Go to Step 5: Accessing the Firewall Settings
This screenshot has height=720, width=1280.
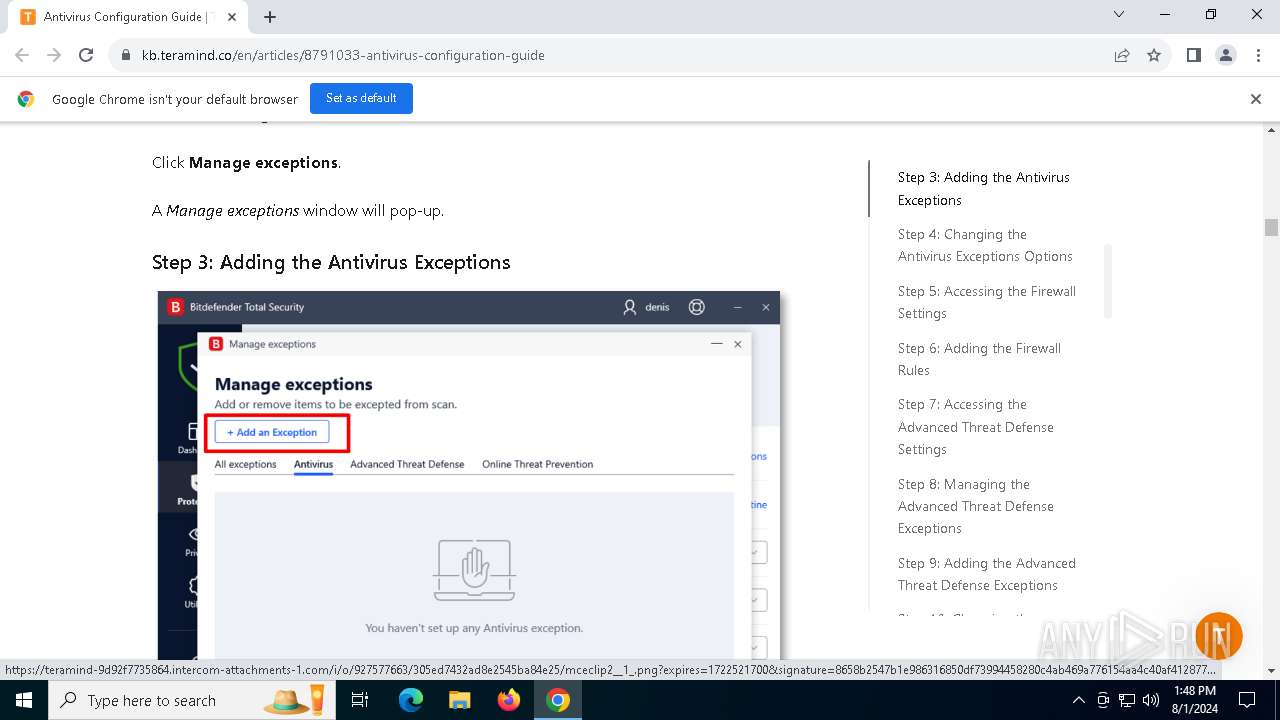point(987,302)
